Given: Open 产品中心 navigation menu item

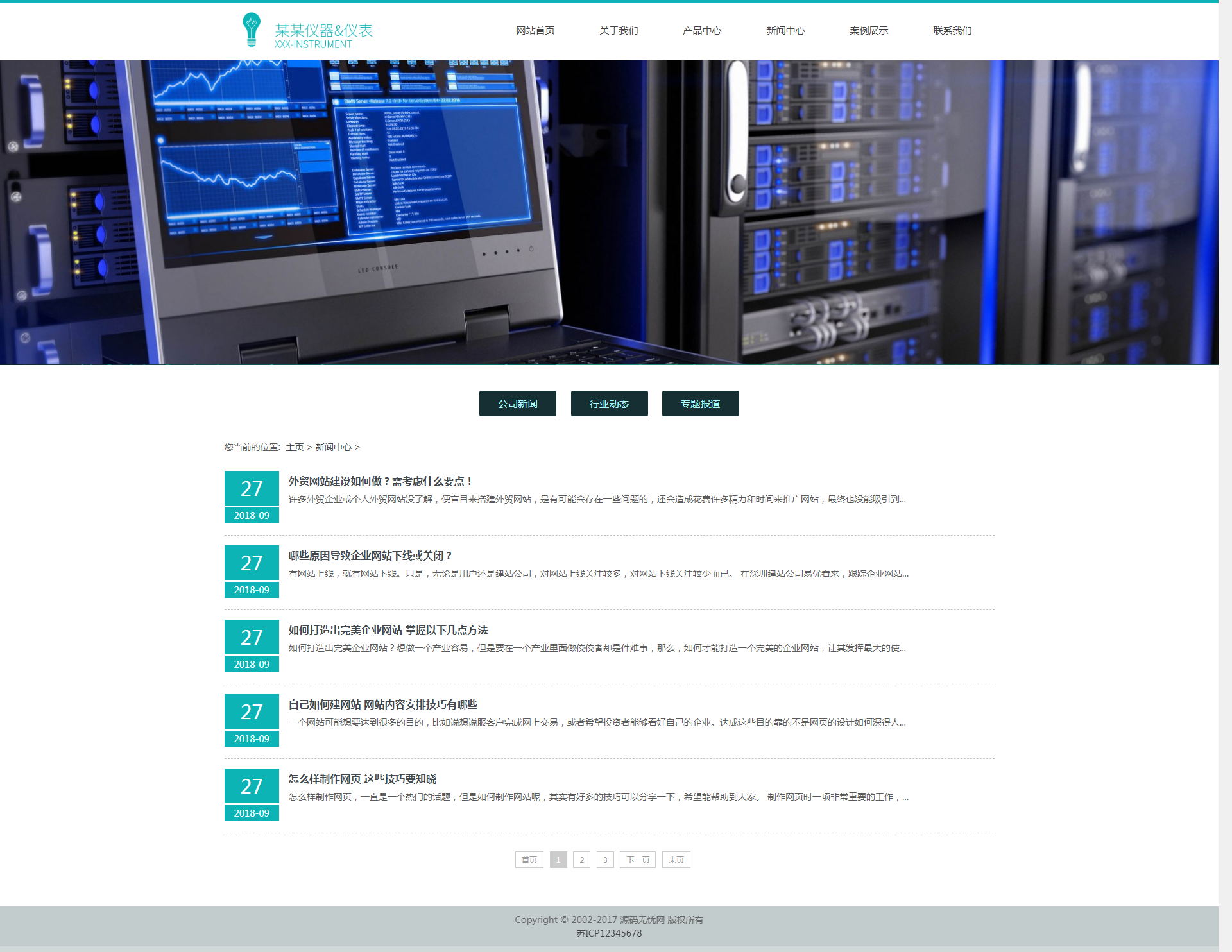Looking at the screenshot, I should [701, 30].
